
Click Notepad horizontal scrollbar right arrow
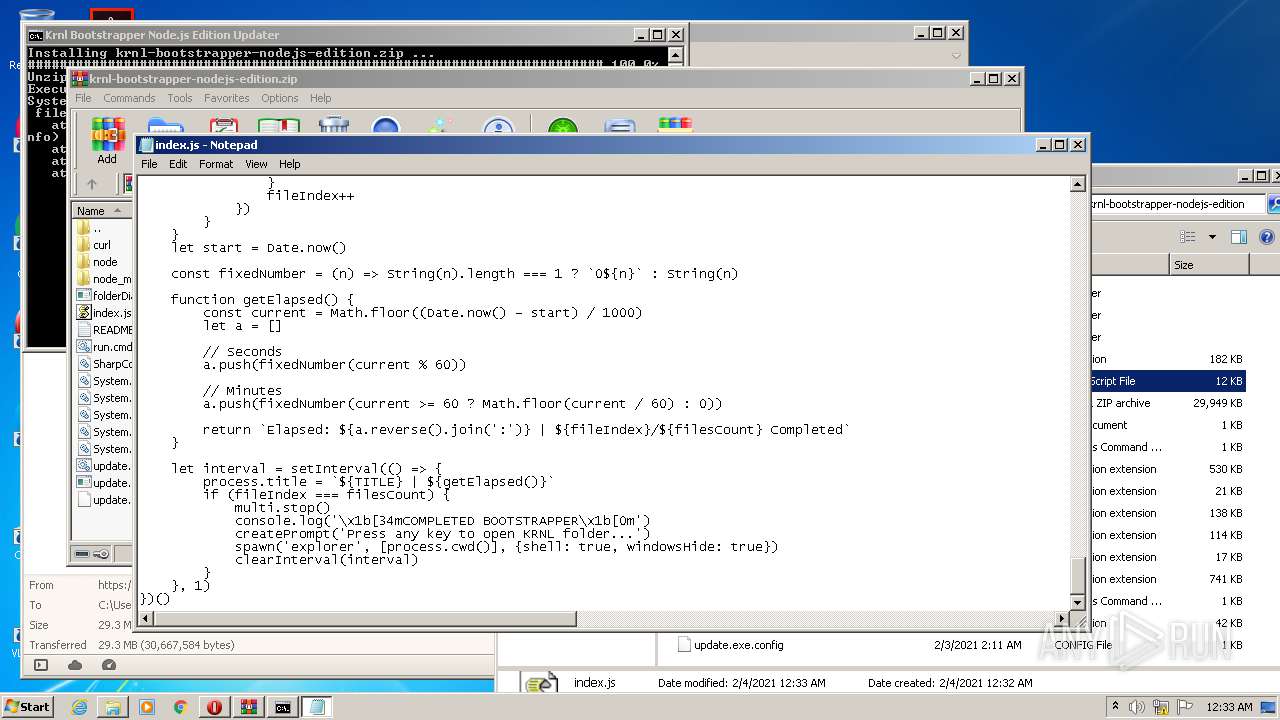pos(1061,619)
